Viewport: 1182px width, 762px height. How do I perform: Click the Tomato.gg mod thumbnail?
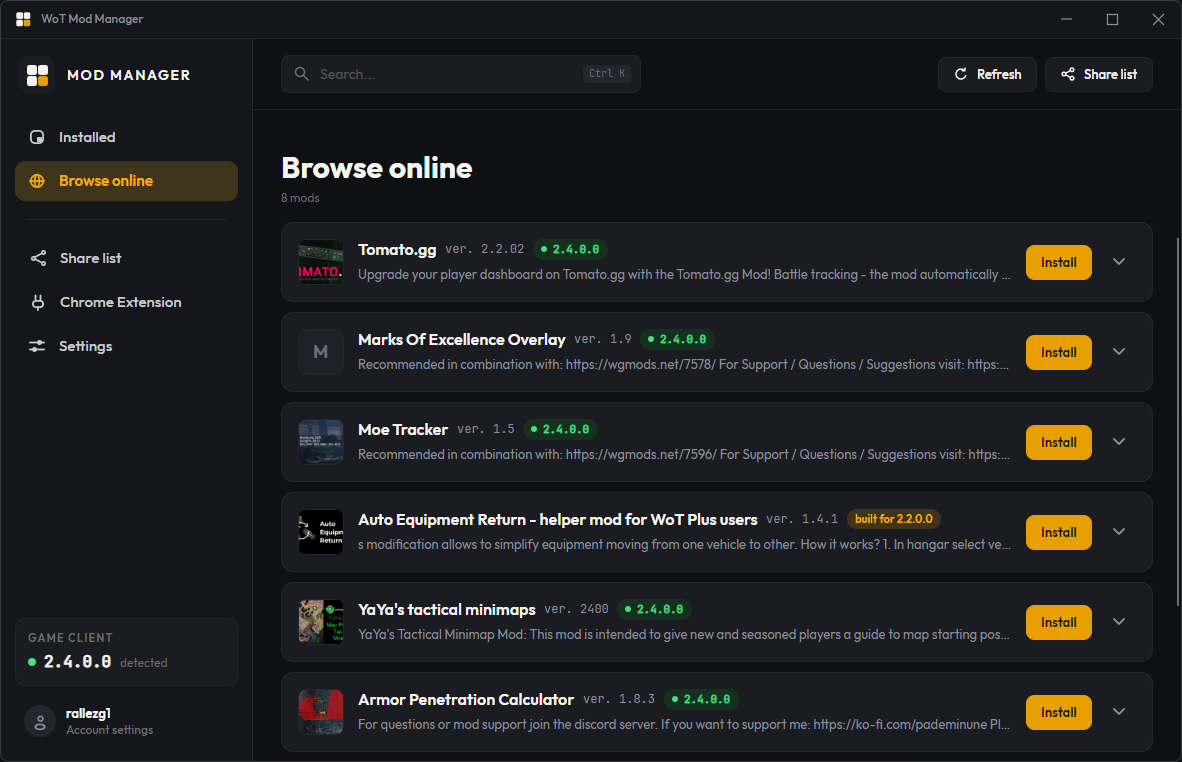click(320, 262)
